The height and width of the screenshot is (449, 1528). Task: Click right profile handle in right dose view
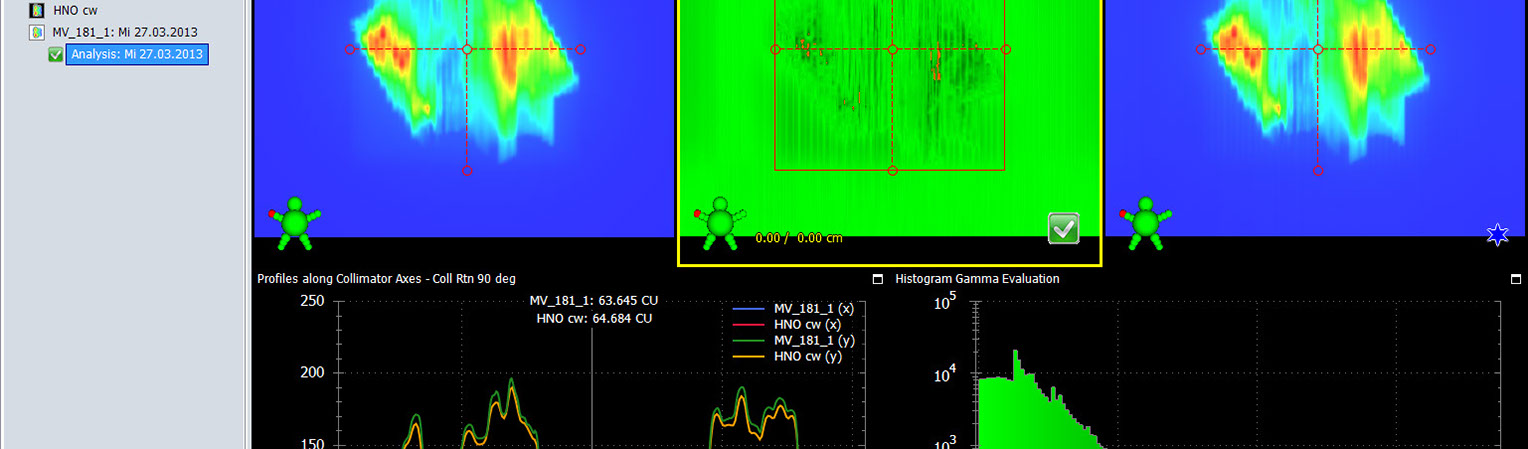[x=1432, y=49]
